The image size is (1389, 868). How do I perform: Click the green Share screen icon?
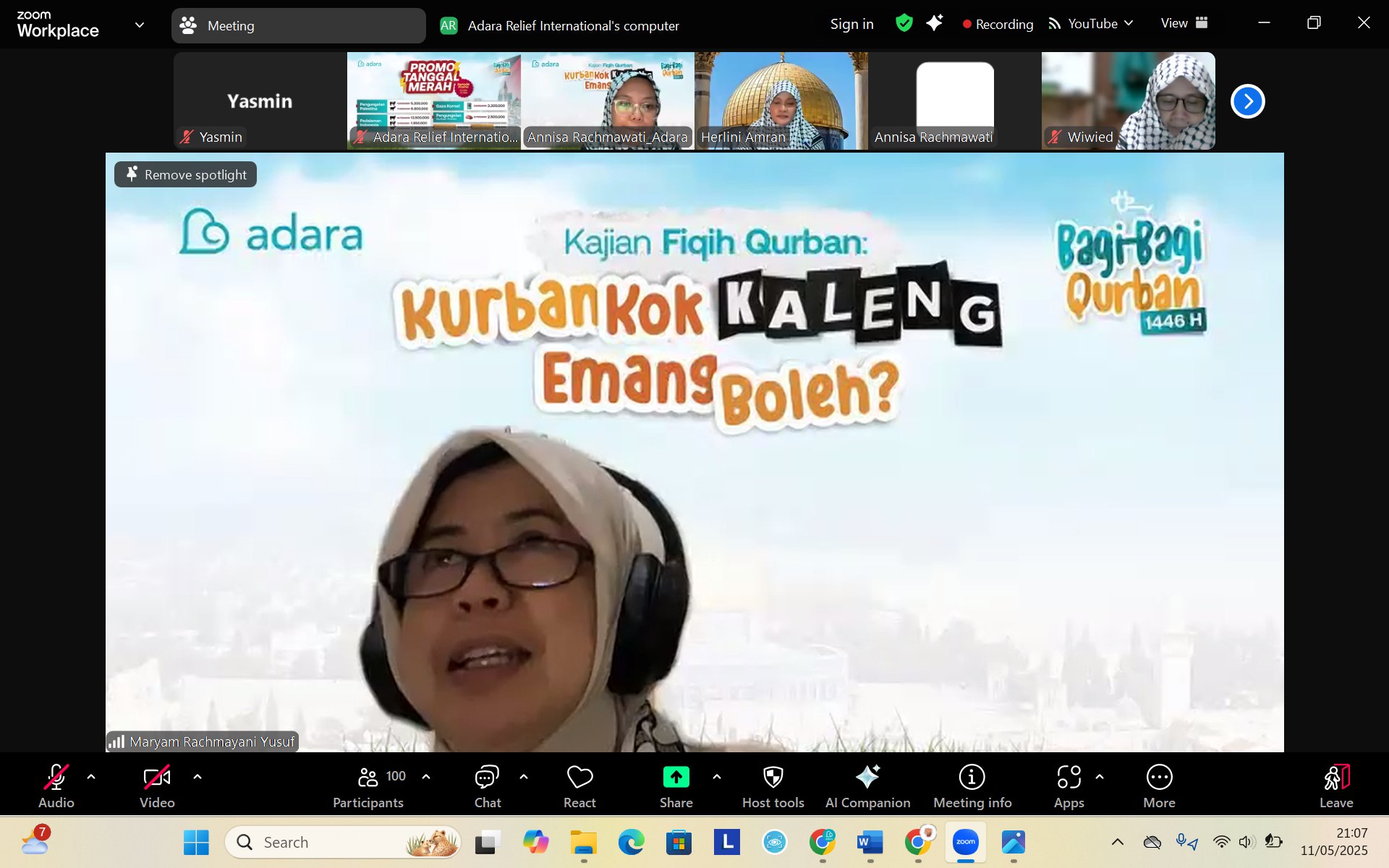pyautogui.click(x=676, y=778)
